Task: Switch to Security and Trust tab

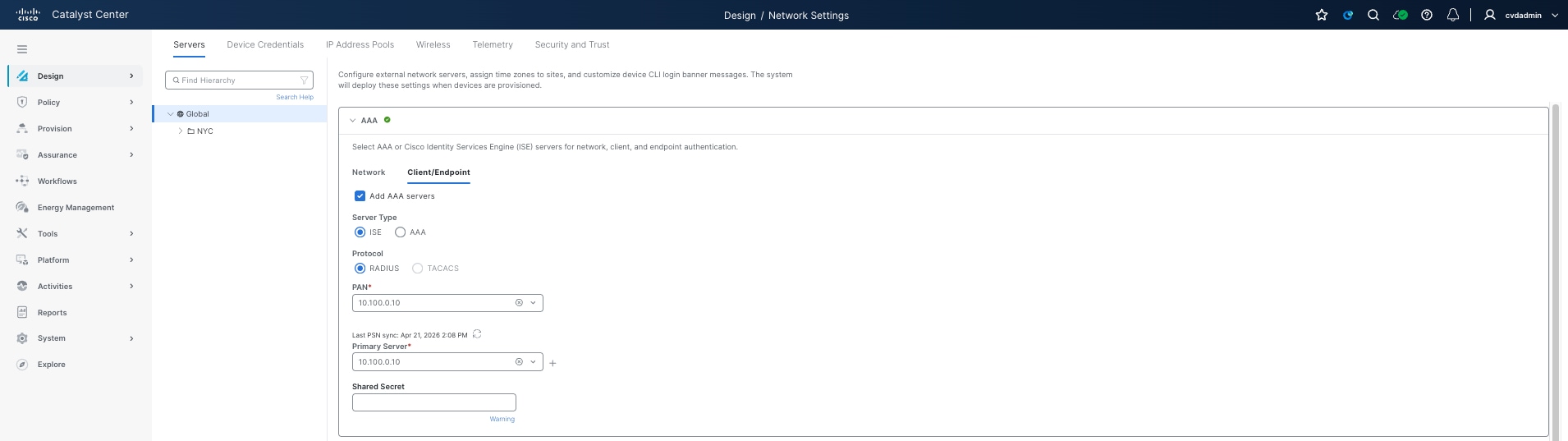Action: [x=572, y=44]
